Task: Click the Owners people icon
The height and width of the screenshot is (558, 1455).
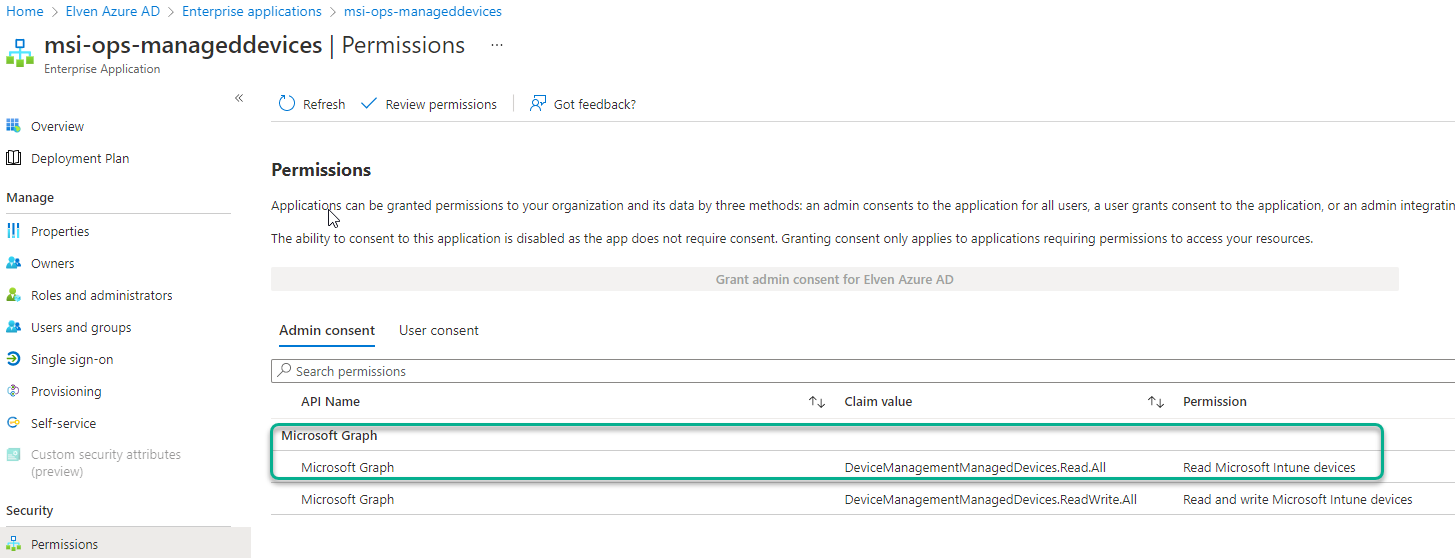Action: click(x=13, y=263)
